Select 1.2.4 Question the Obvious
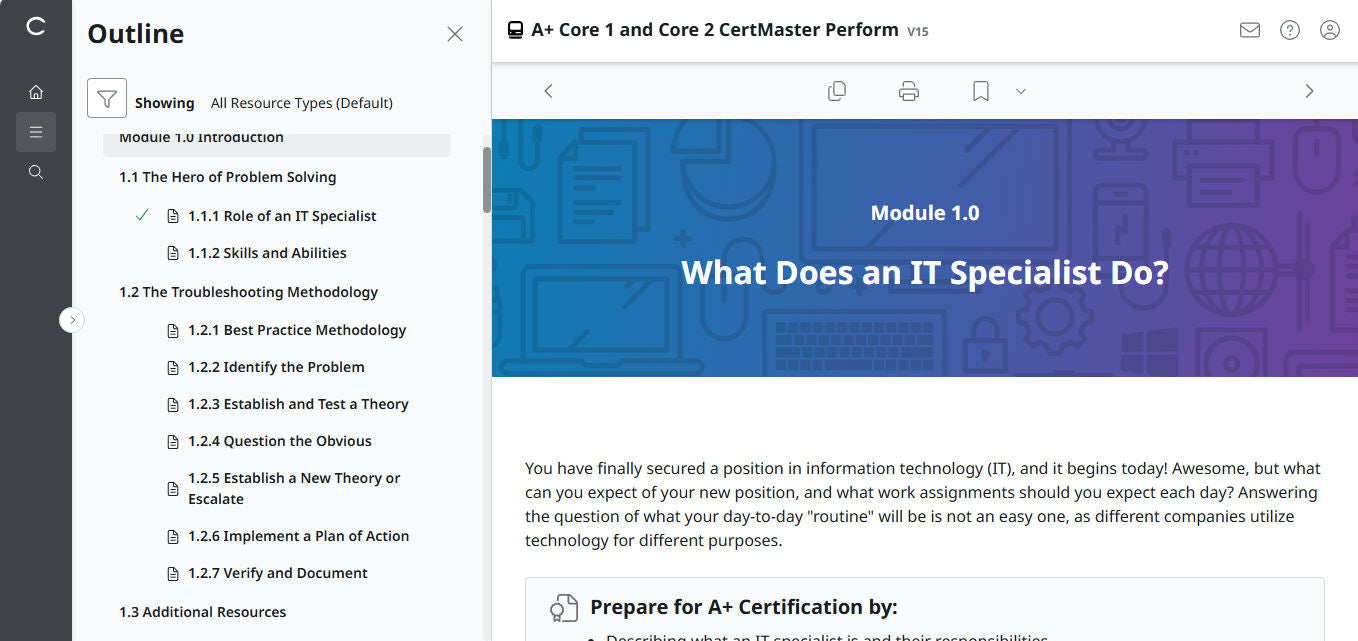The width and height of the screenshot is (1358, 641). click(281, 440)
